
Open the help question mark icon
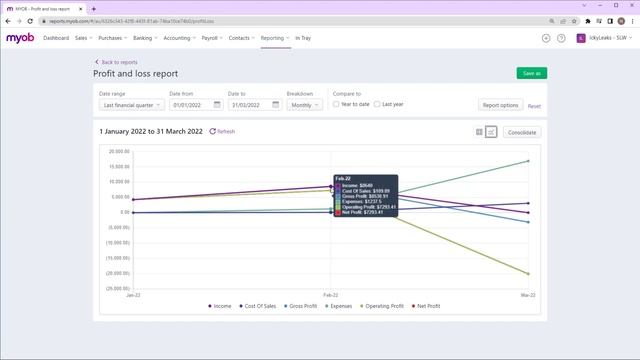click(561, 38)
